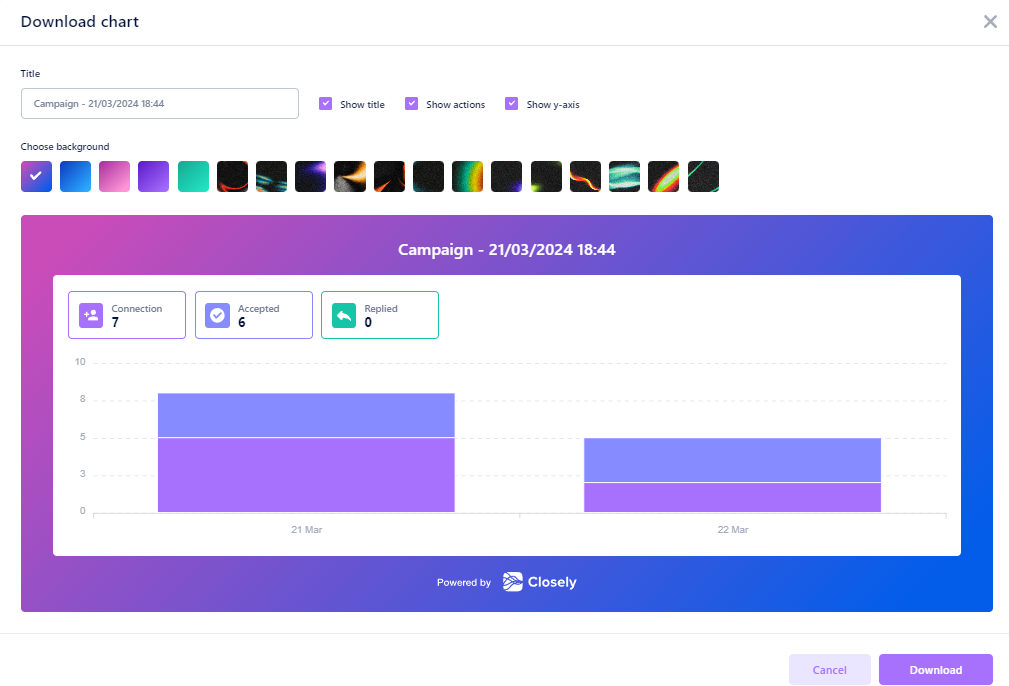Pick the selected purple-blue gradient swatch
The height and width of the screenshot is (686, 1009).
36,176
